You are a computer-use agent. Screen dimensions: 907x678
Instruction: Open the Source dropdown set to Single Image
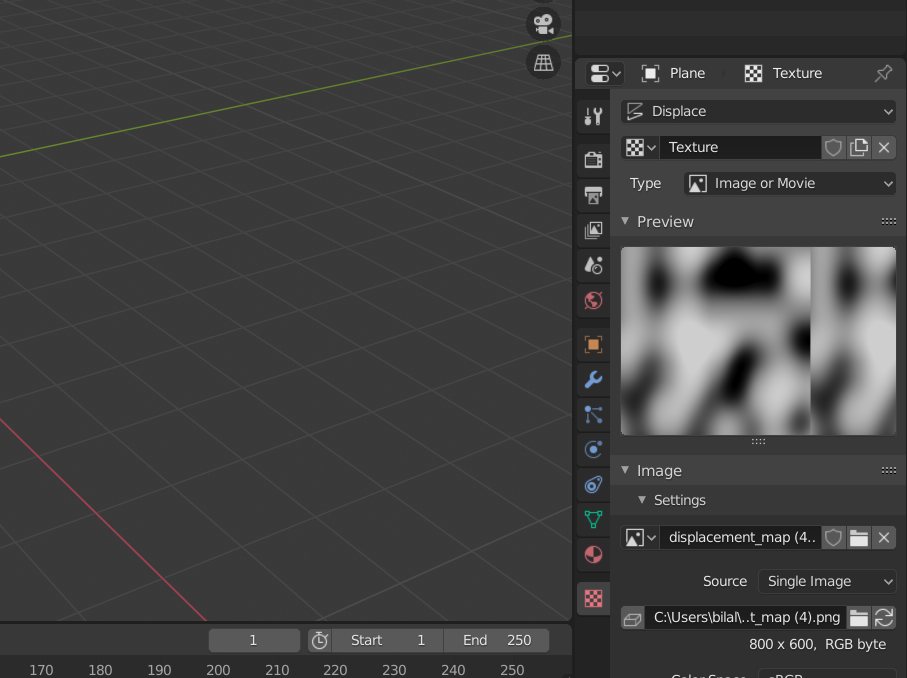pyautogui.click(x=826, y=581)
